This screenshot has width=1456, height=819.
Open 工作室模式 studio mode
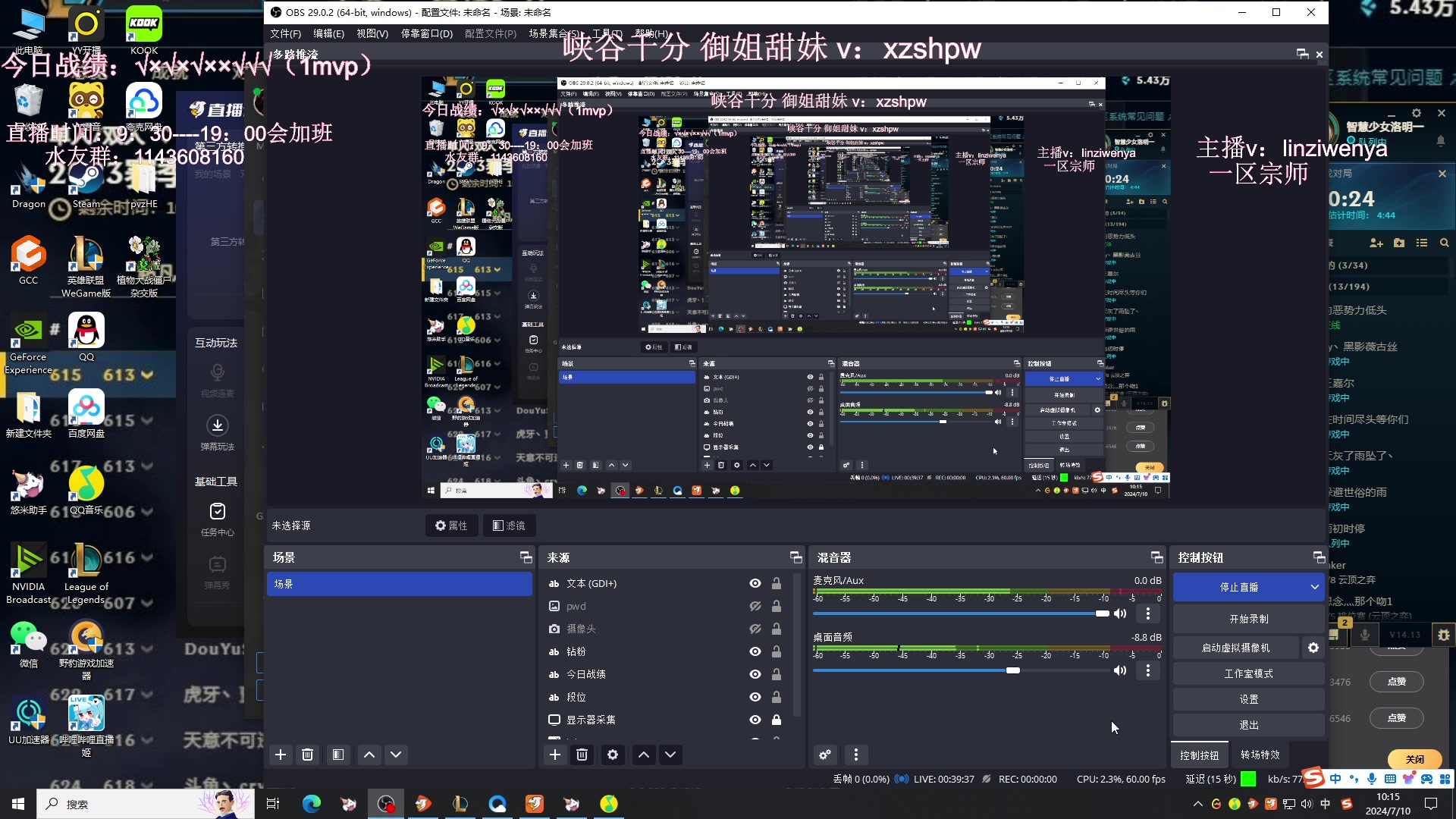point(1249,673)
